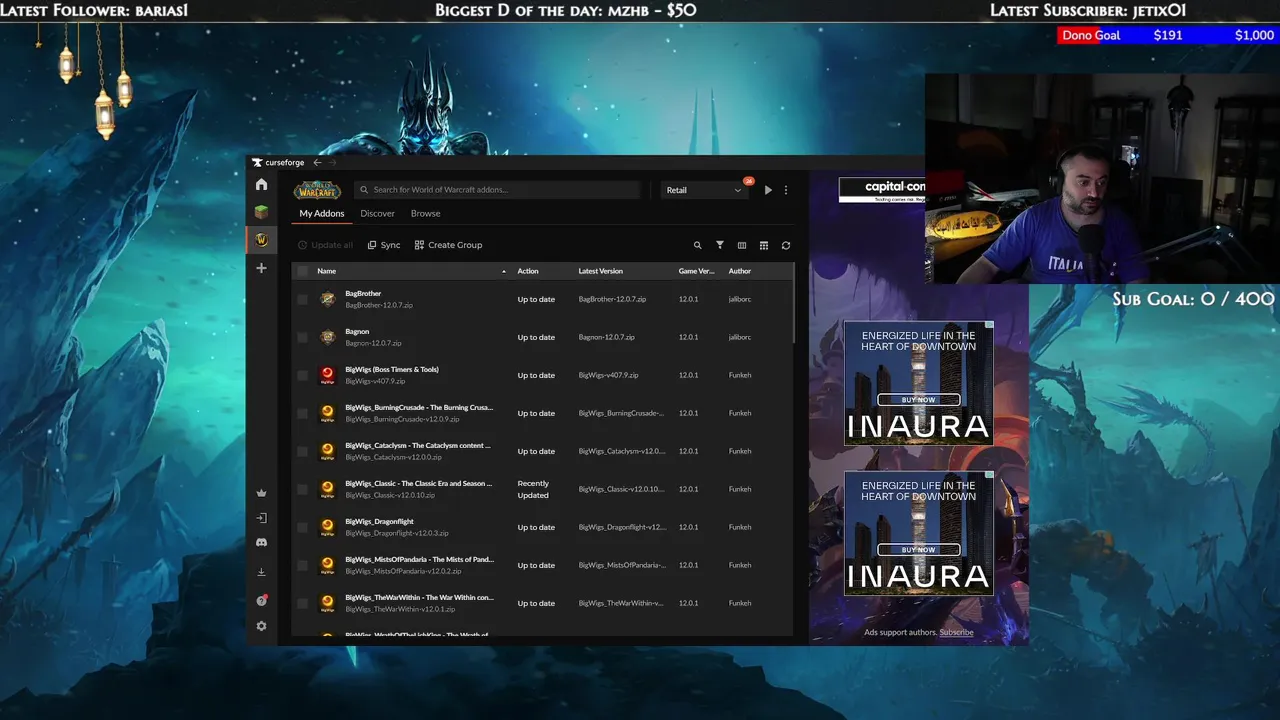Add a new game with plus icon

[261, 268]
